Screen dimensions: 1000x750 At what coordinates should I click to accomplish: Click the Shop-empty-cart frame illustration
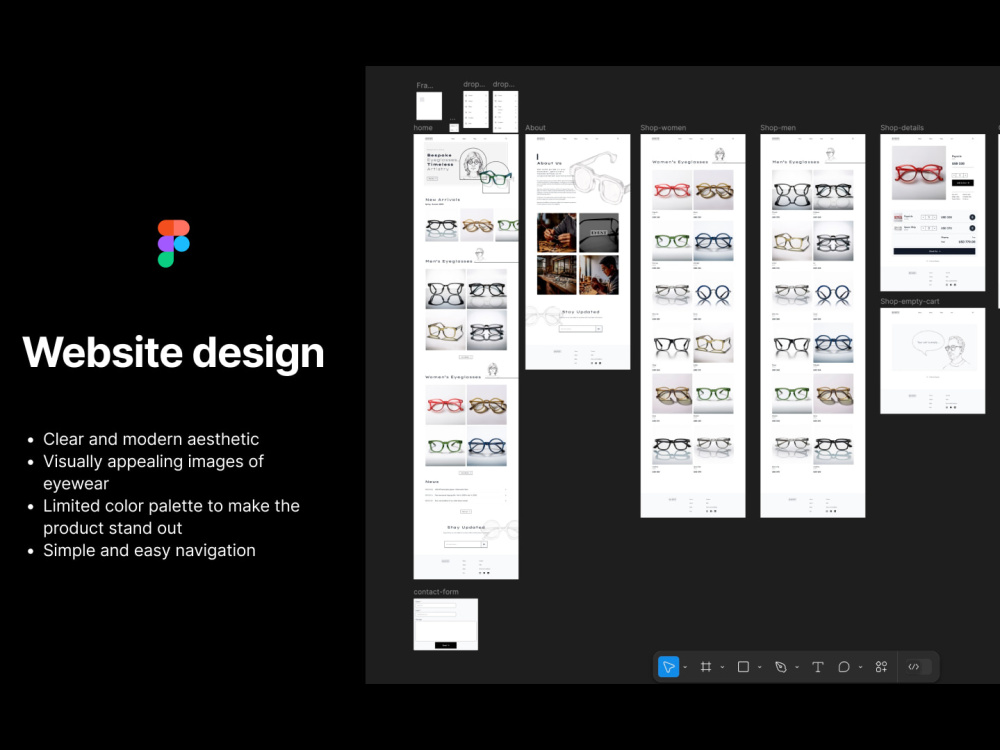[x=934, y=348]
